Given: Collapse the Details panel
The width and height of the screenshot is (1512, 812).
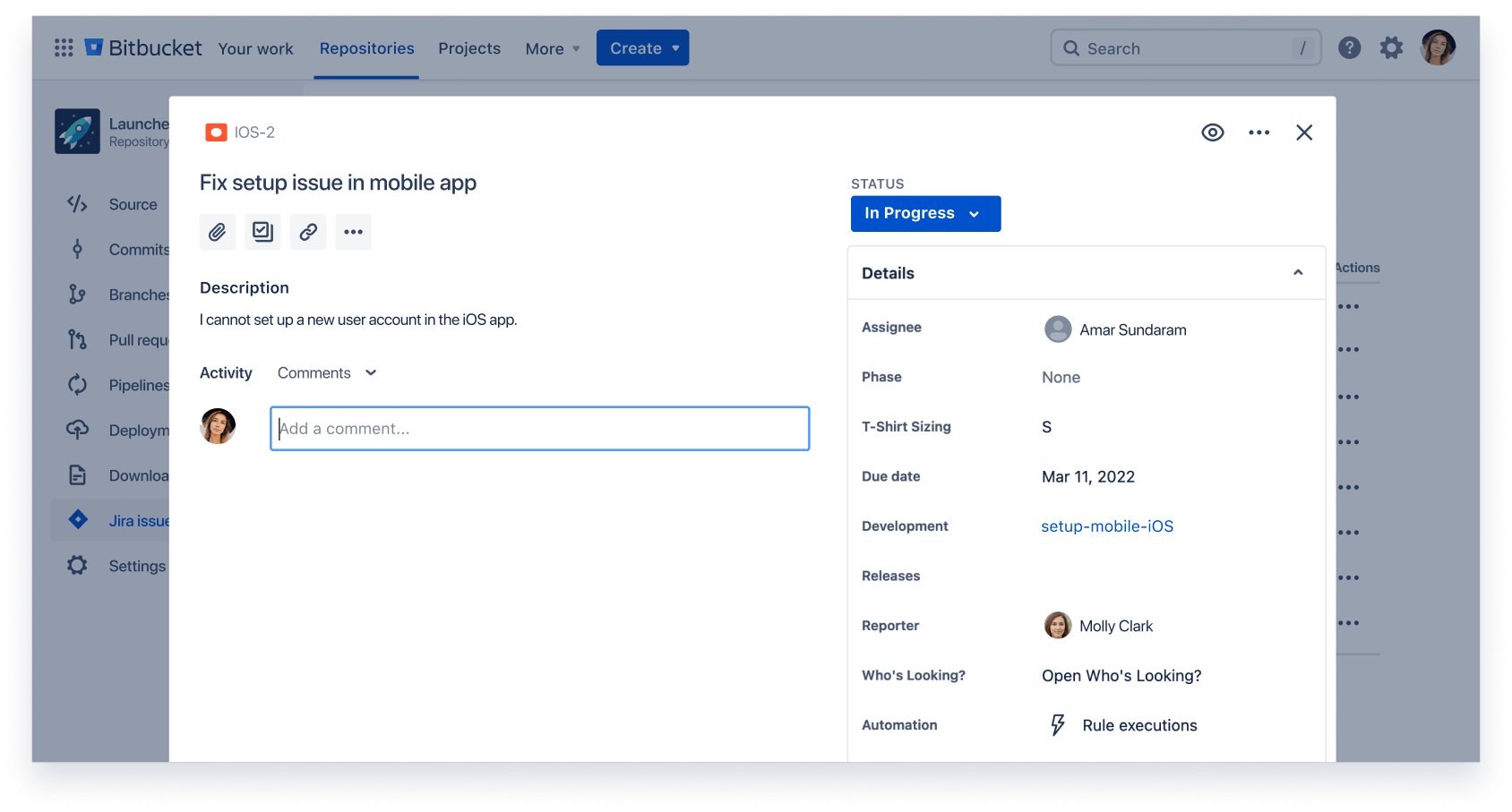Looking at the screenshot, I should point(1298,272).
